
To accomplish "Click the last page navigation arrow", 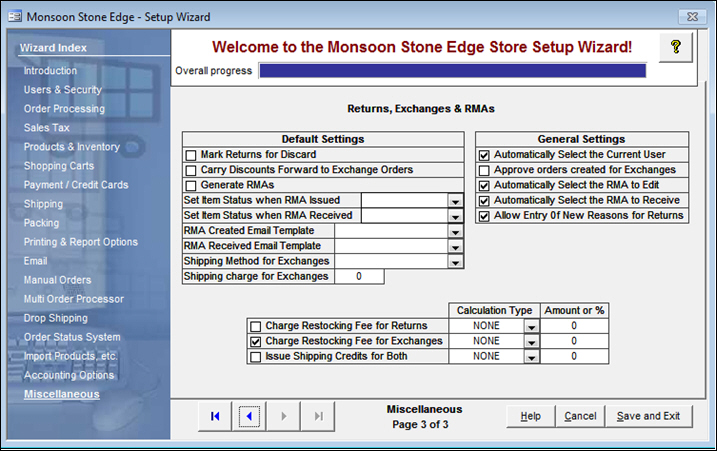I will [318, 416].
